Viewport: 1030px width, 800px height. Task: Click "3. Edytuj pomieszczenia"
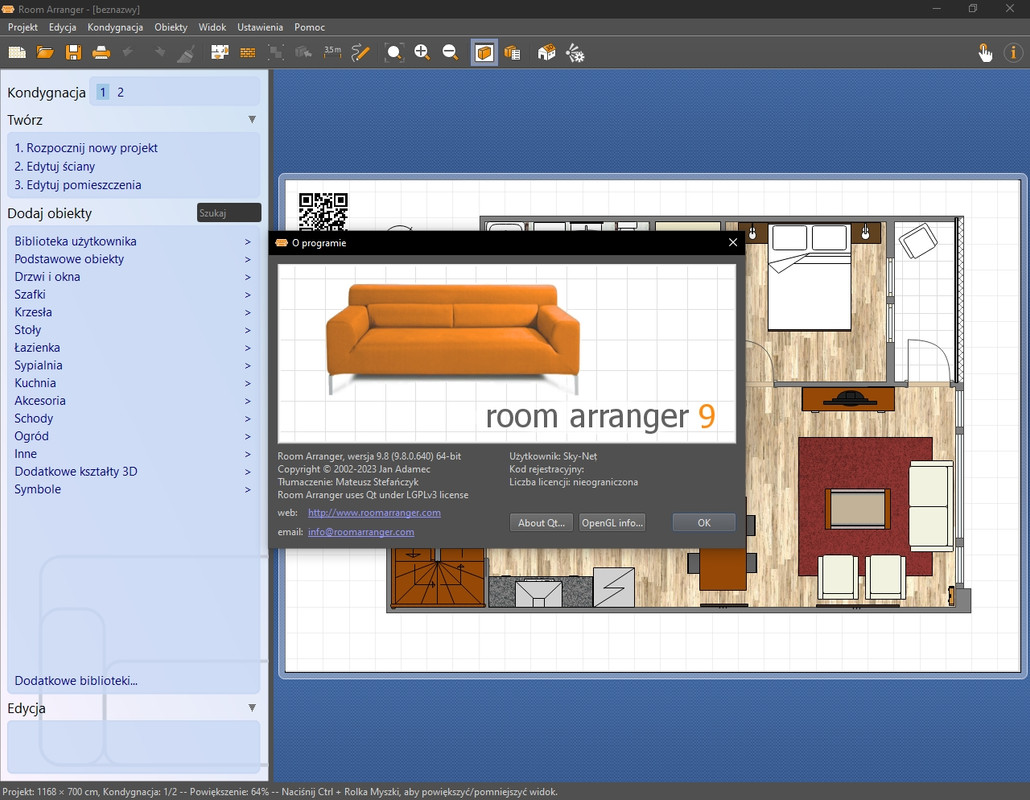coord(78,185)
